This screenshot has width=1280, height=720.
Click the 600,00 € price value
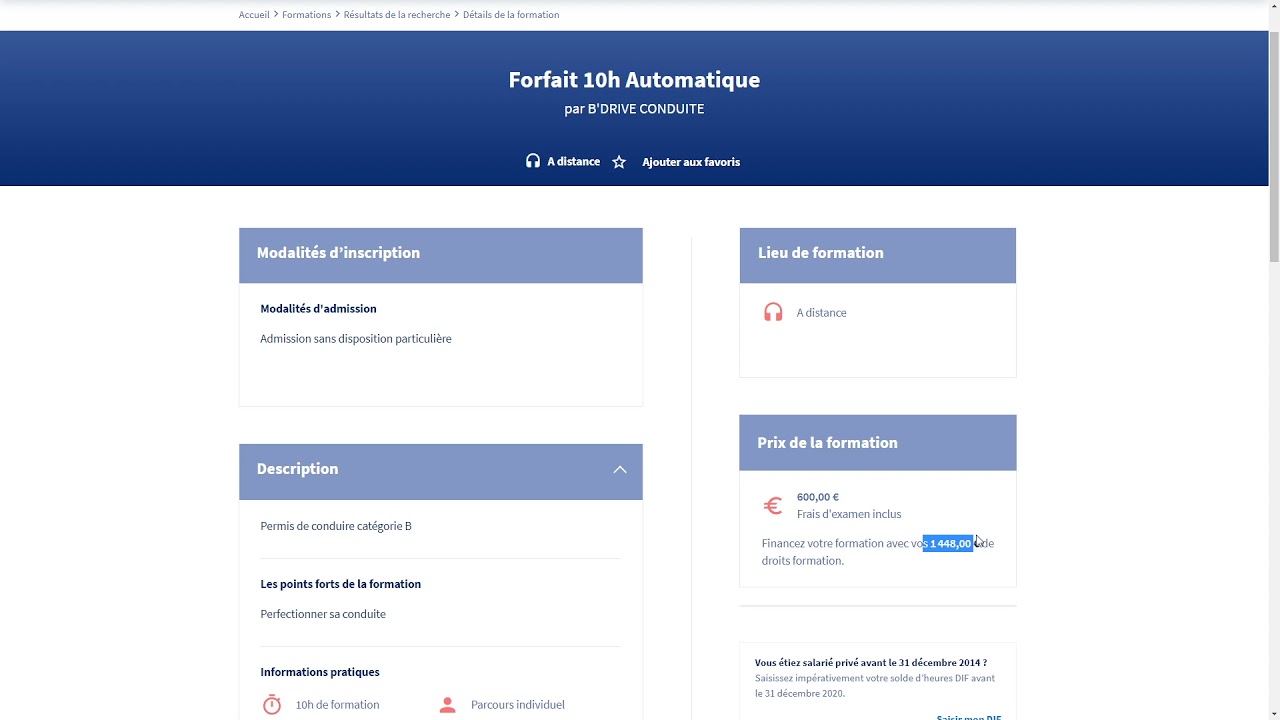[x=818, y=497]
